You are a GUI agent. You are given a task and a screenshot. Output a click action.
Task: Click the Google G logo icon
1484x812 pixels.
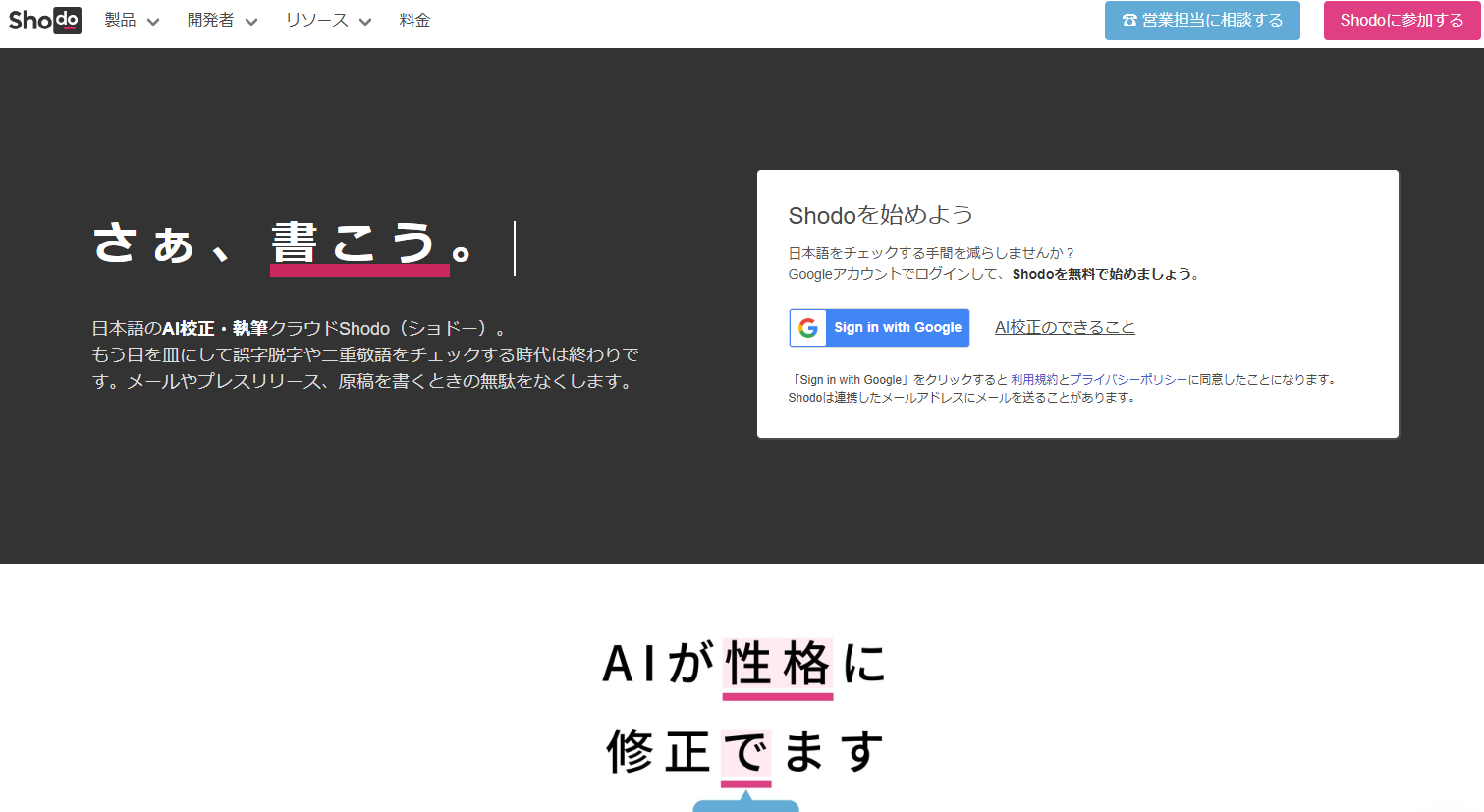click(808, 328)
